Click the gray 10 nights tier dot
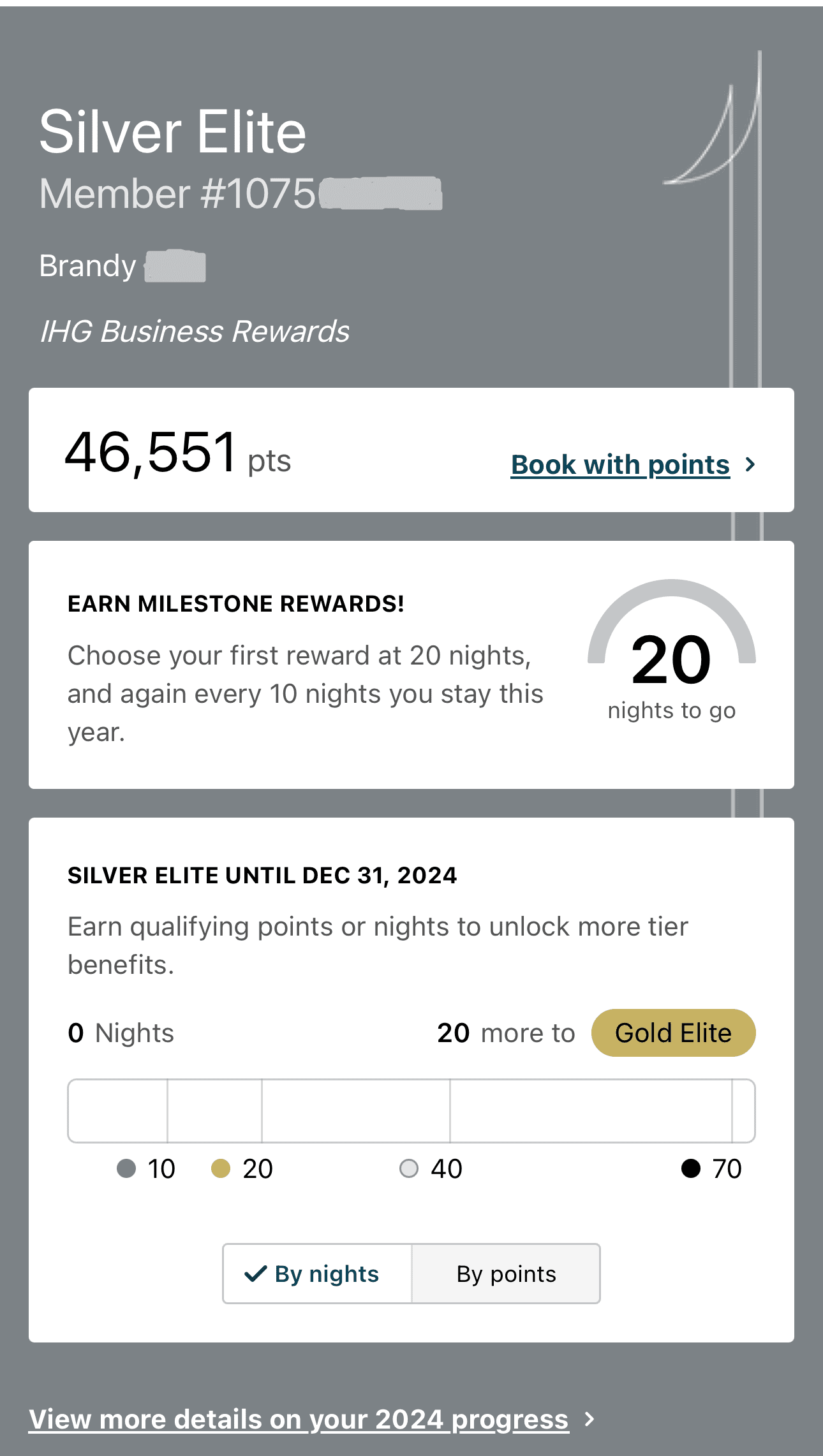The image size is (823, 1456). tap(126, 1168)
